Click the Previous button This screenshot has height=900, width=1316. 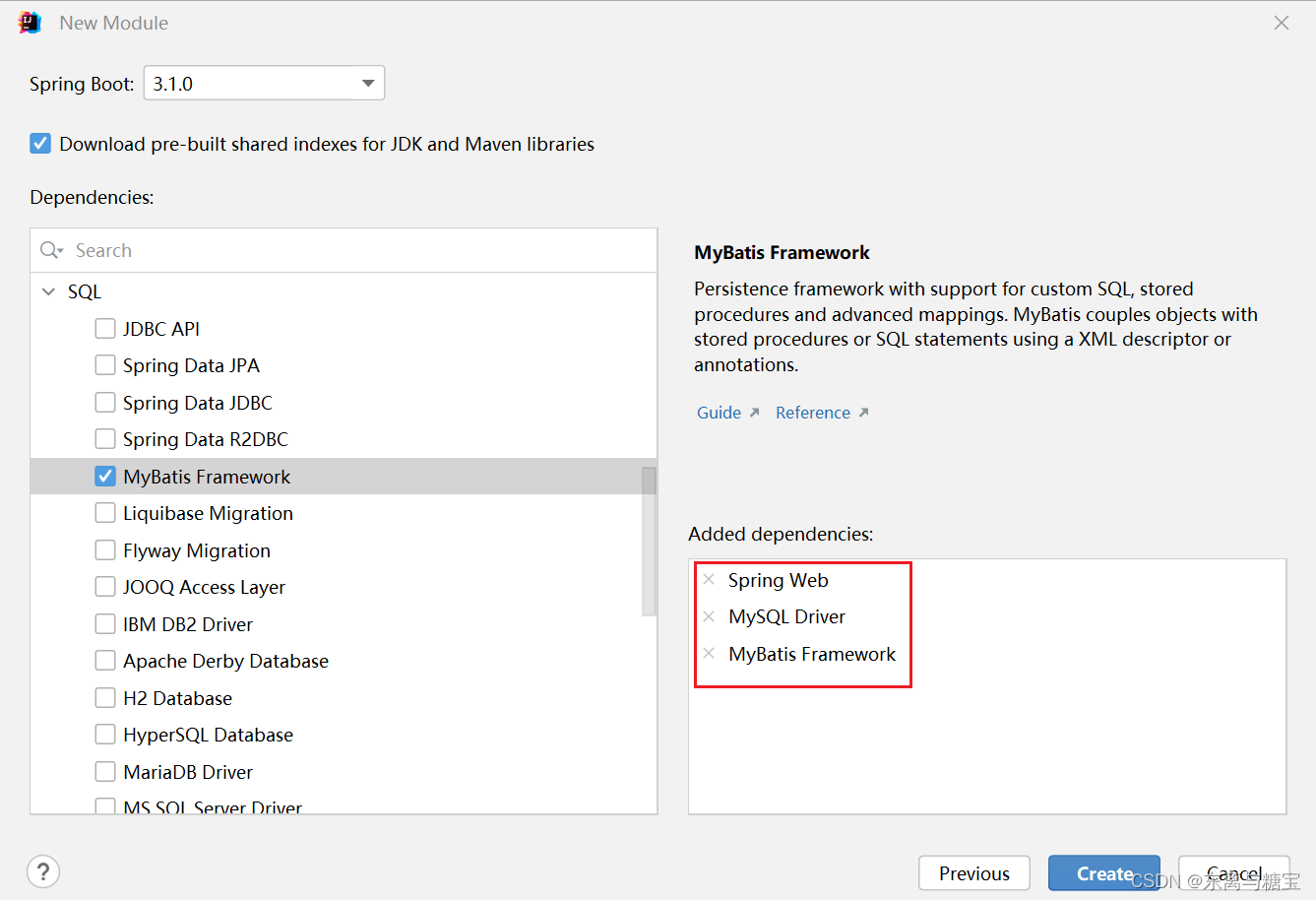click(974, 873)
